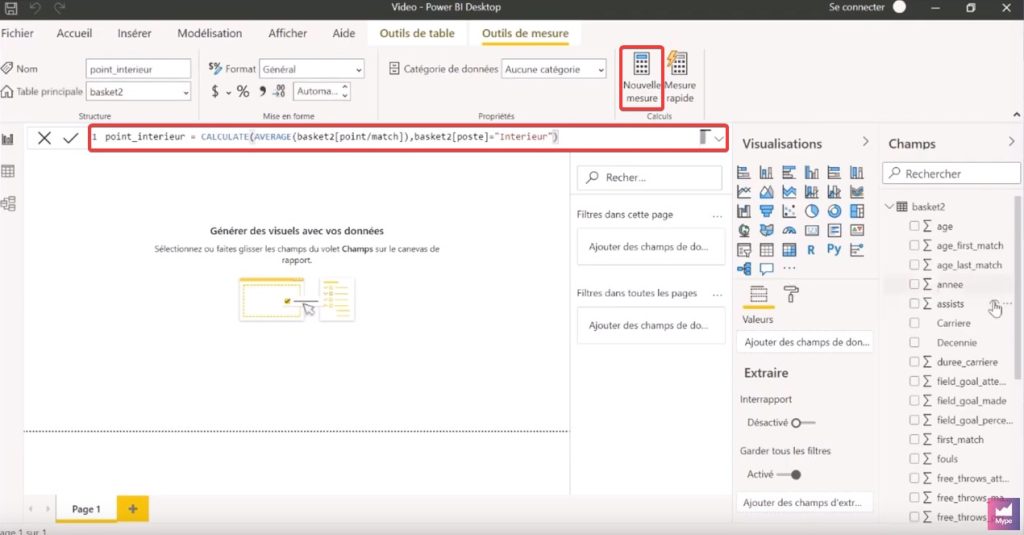This screenshot has width=1024, height=535.
Task: Select the funnel chart visual
Action: pyautogui.click(x=766, y=211)
